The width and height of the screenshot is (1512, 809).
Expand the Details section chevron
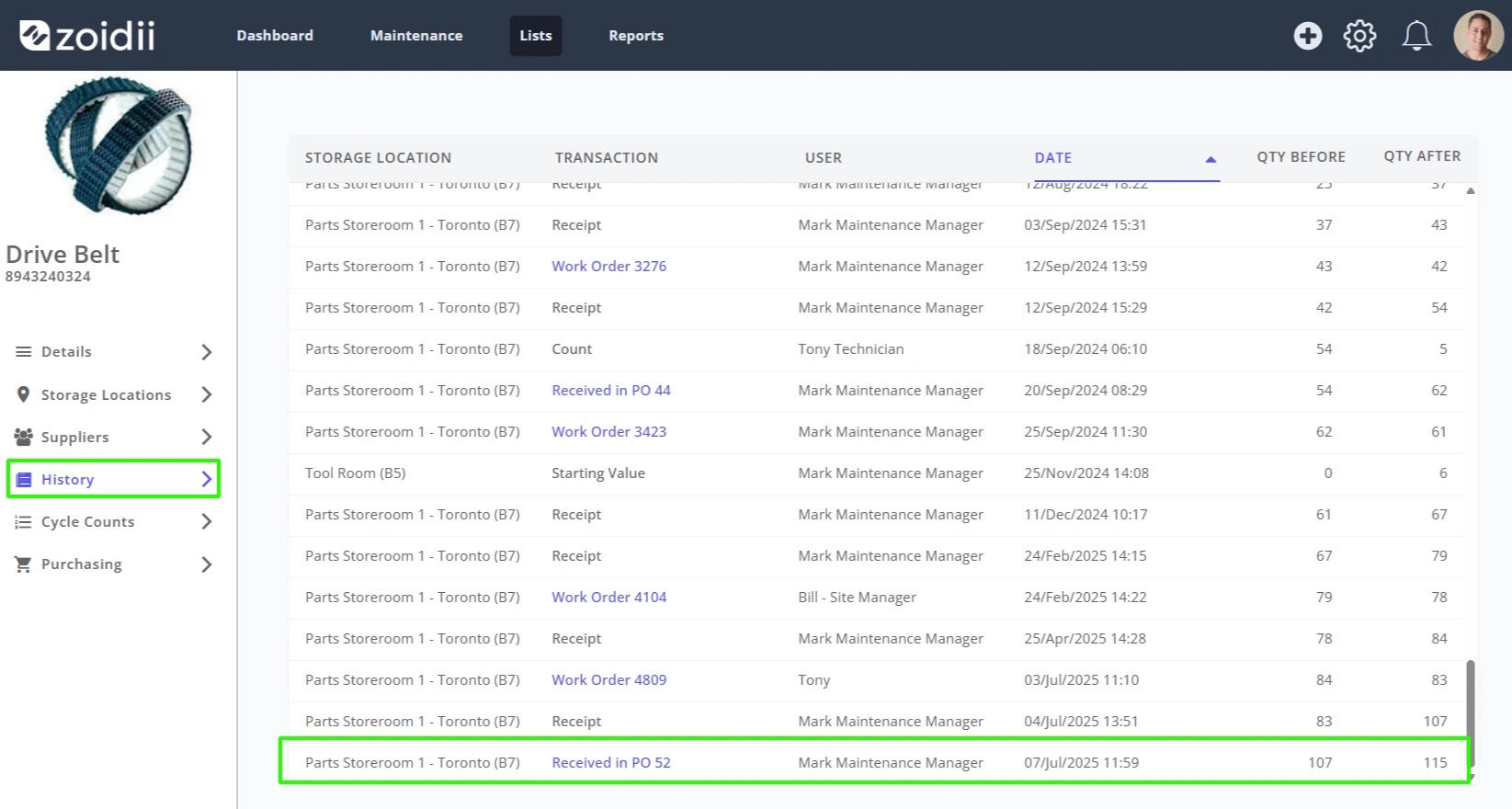207,352
